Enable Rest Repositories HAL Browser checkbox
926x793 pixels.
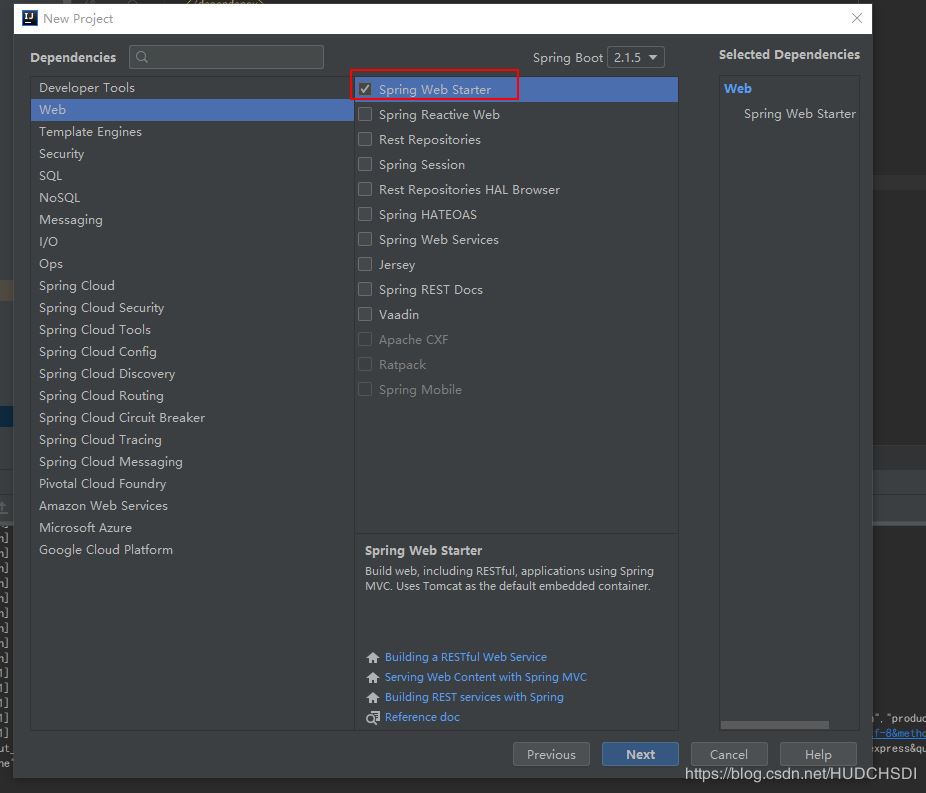365,189
